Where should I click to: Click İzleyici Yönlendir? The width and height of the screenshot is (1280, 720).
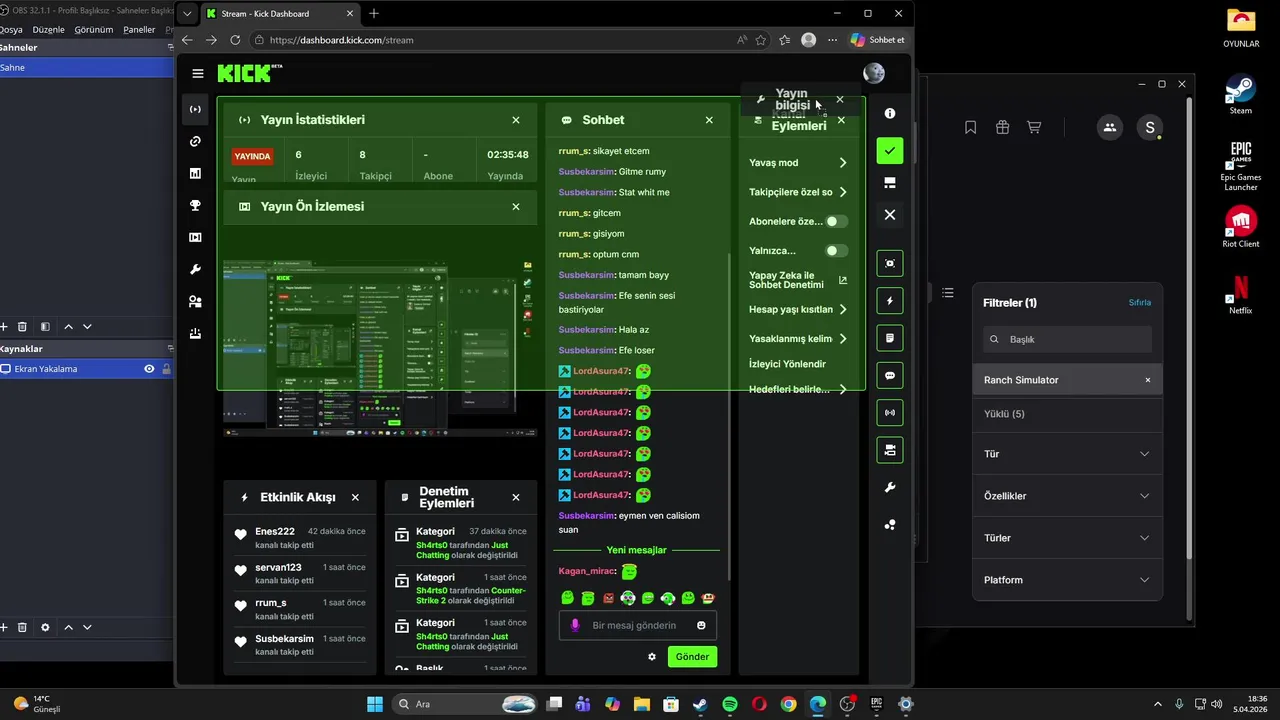click(788, 364)
